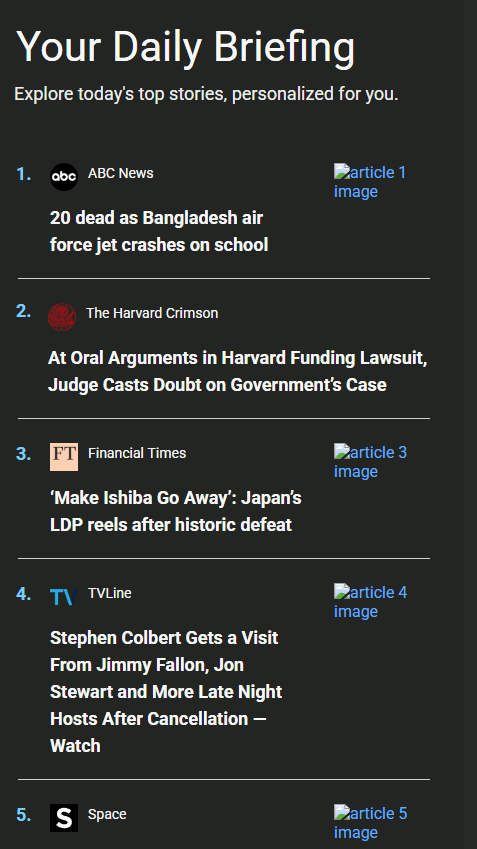Image resolution: width=477 pixels, height=849 pixels.
Task: Click the Space logo icon
Action: (x=64, y=818)
